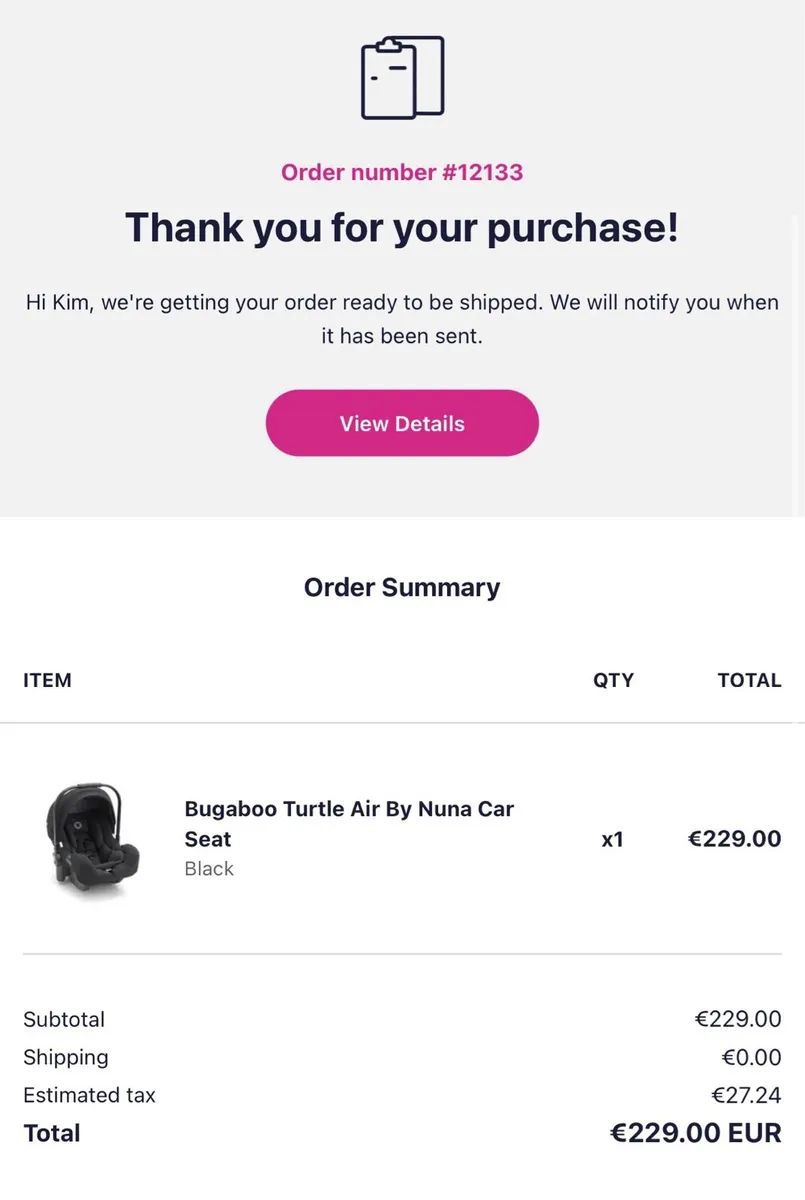
Task: Click the ITEM column header
Action: [47, 680]
